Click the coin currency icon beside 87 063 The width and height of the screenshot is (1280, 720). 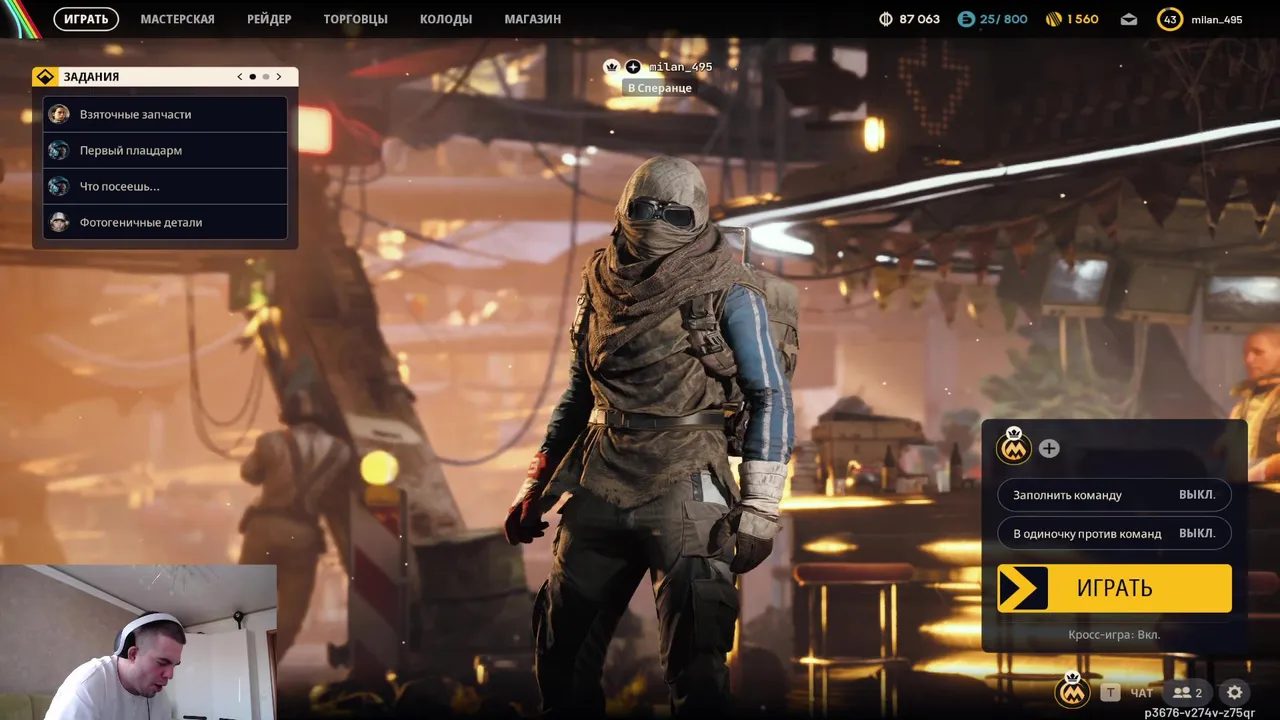pos(885,19)
